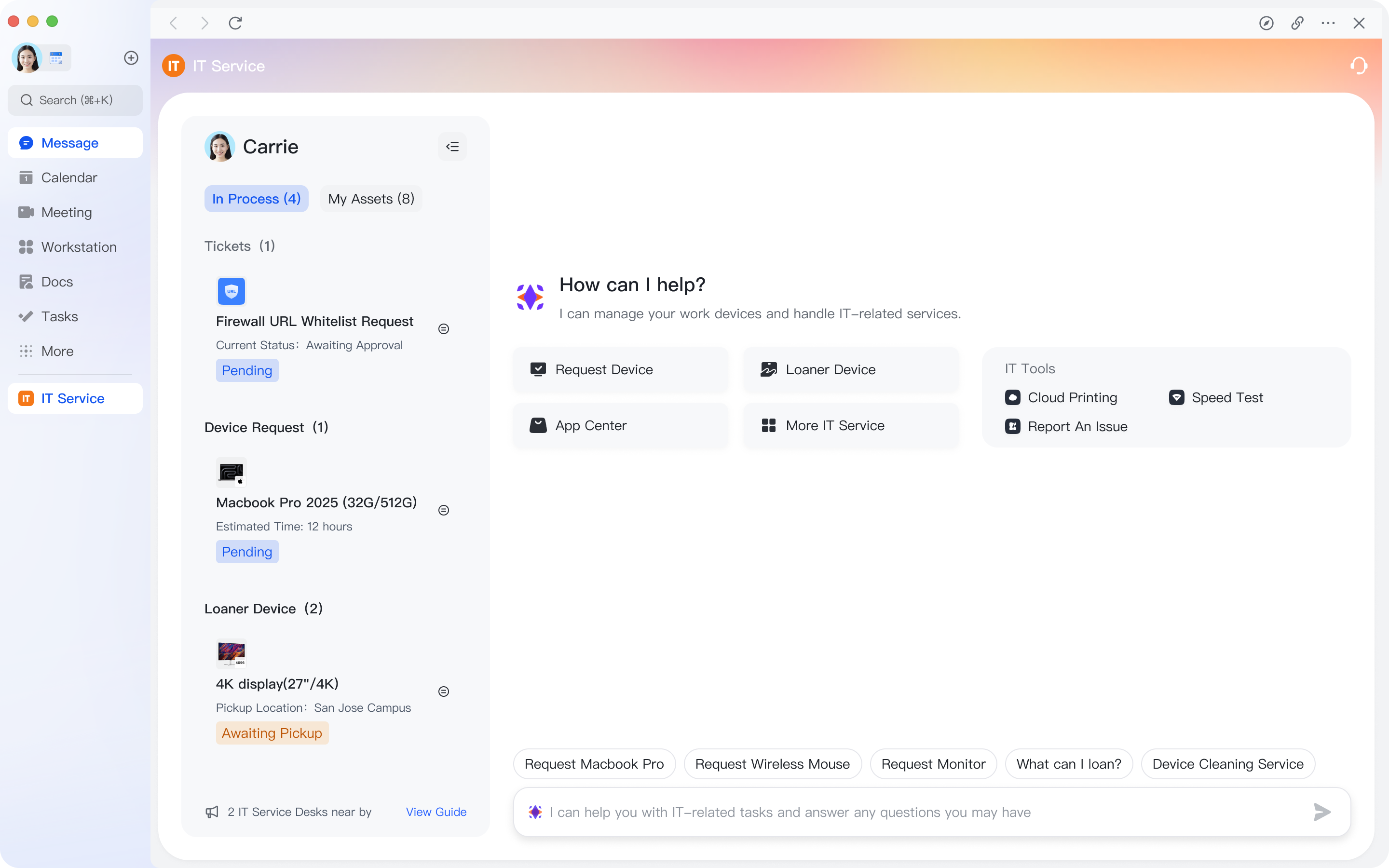Open Calendar from the sidebar

point(69,177)
